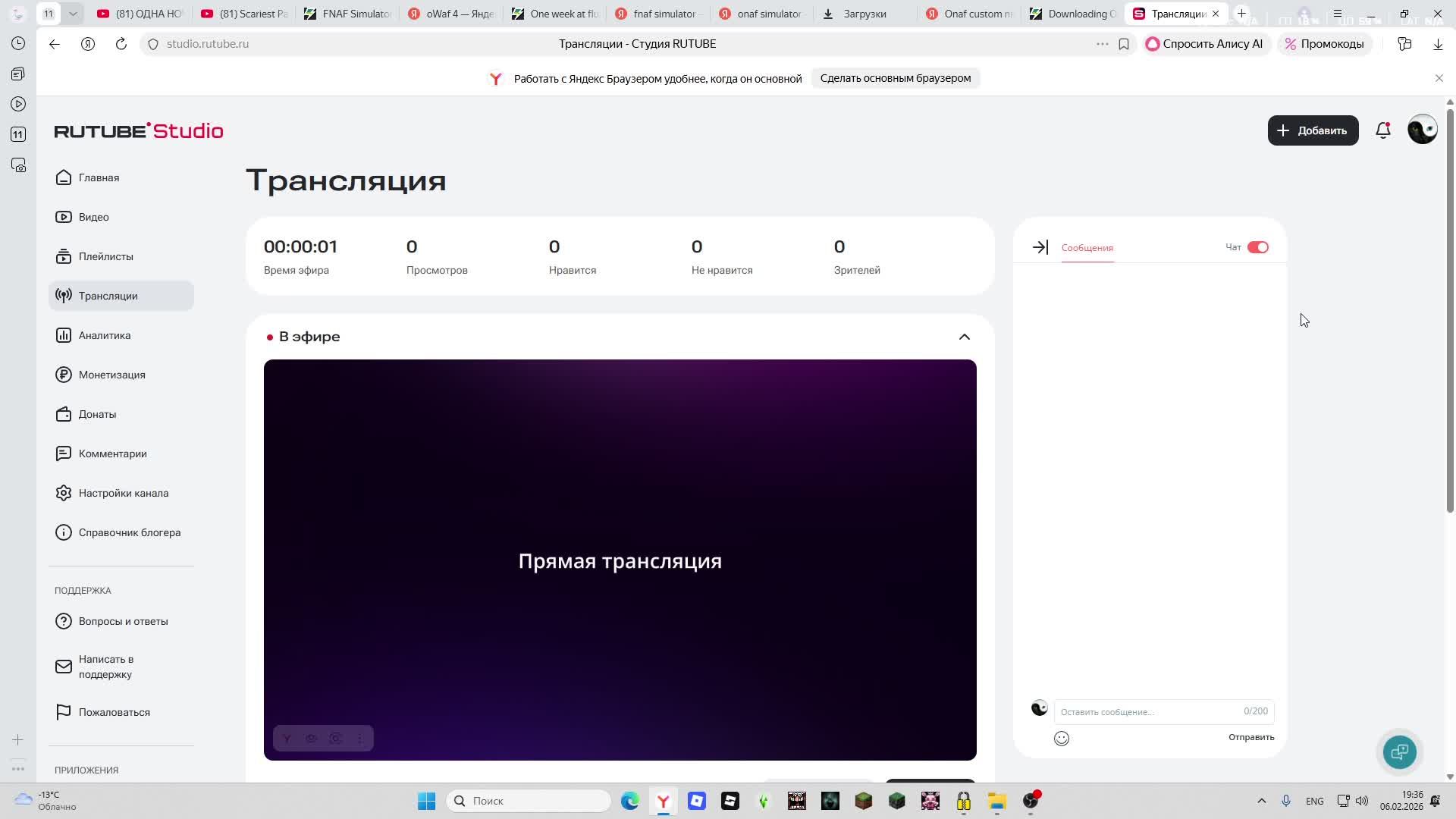
Task: Open Настройки канала menu item
Action: click(x=123, y=493)
